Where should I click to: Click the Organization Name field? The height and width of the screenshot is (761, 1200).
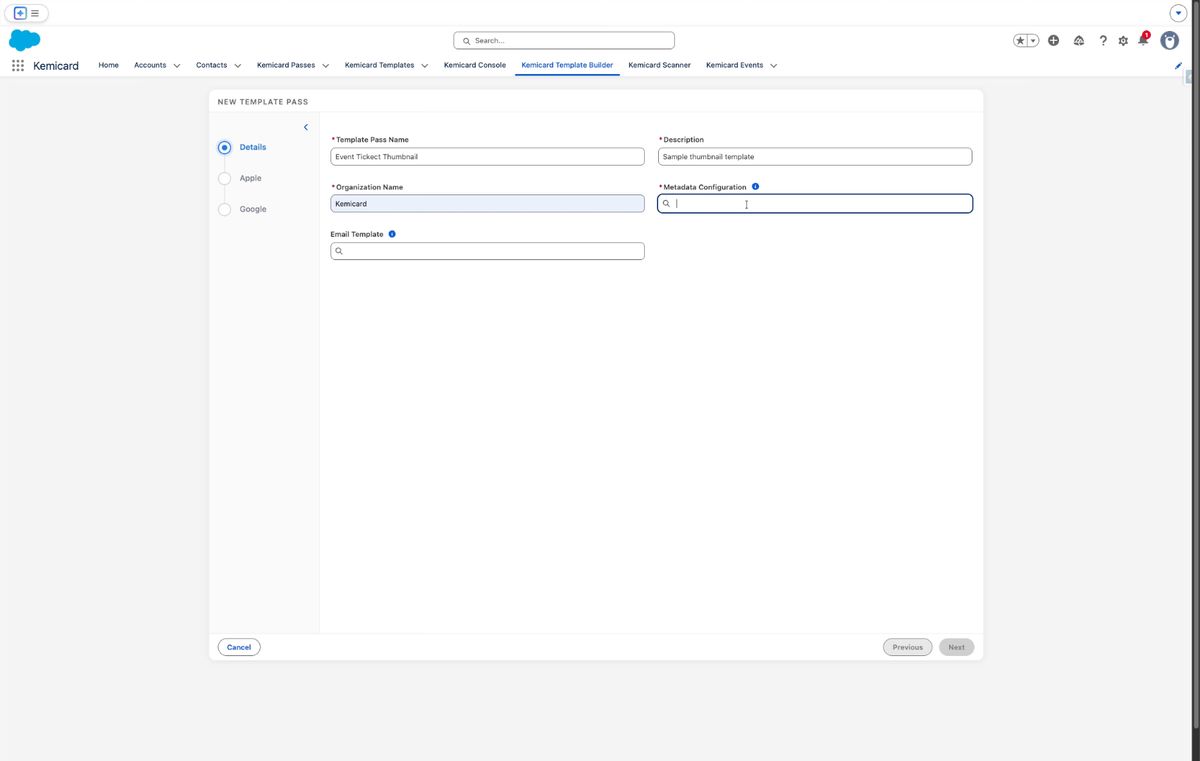pyautogui.click(x=487, y=203)
